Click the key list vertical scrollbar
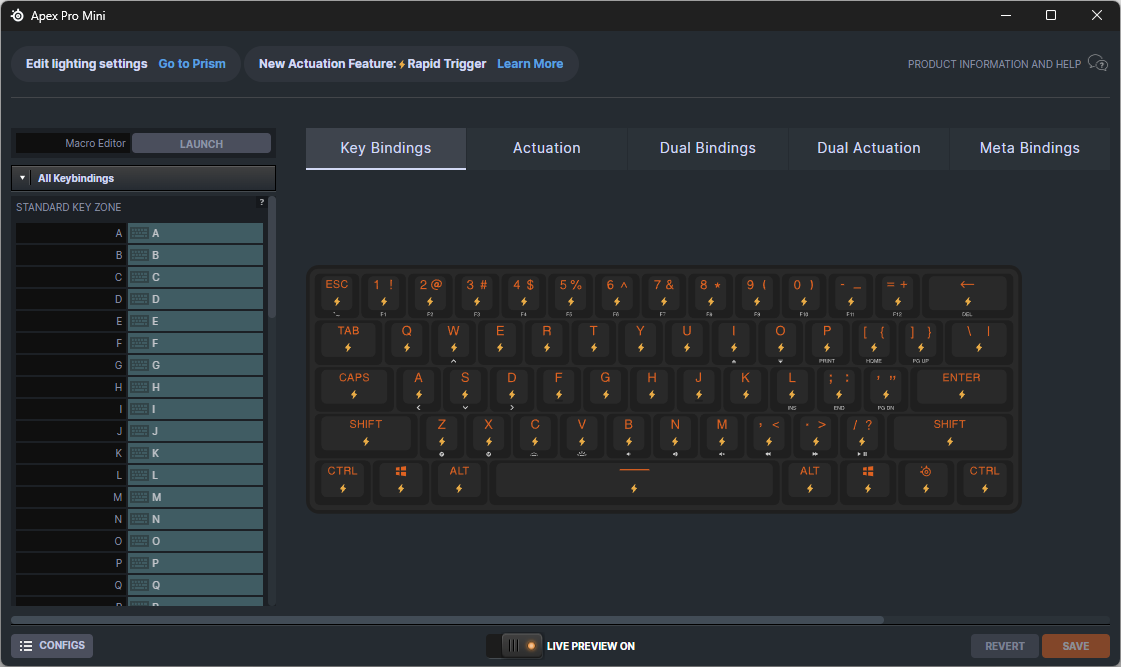Image resolution: width=1121 pixels, height=667 pixels. 272,258
